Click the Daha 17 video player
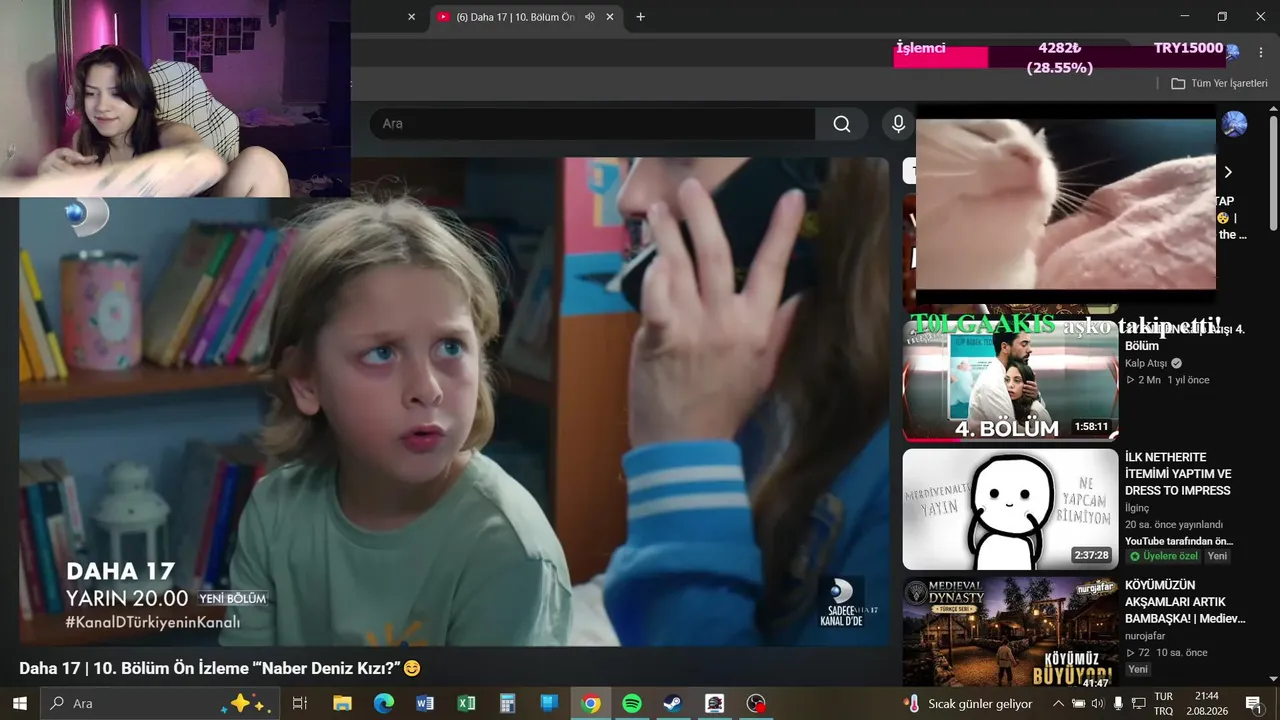The image size is (1280, 720). tap(453, 402)
